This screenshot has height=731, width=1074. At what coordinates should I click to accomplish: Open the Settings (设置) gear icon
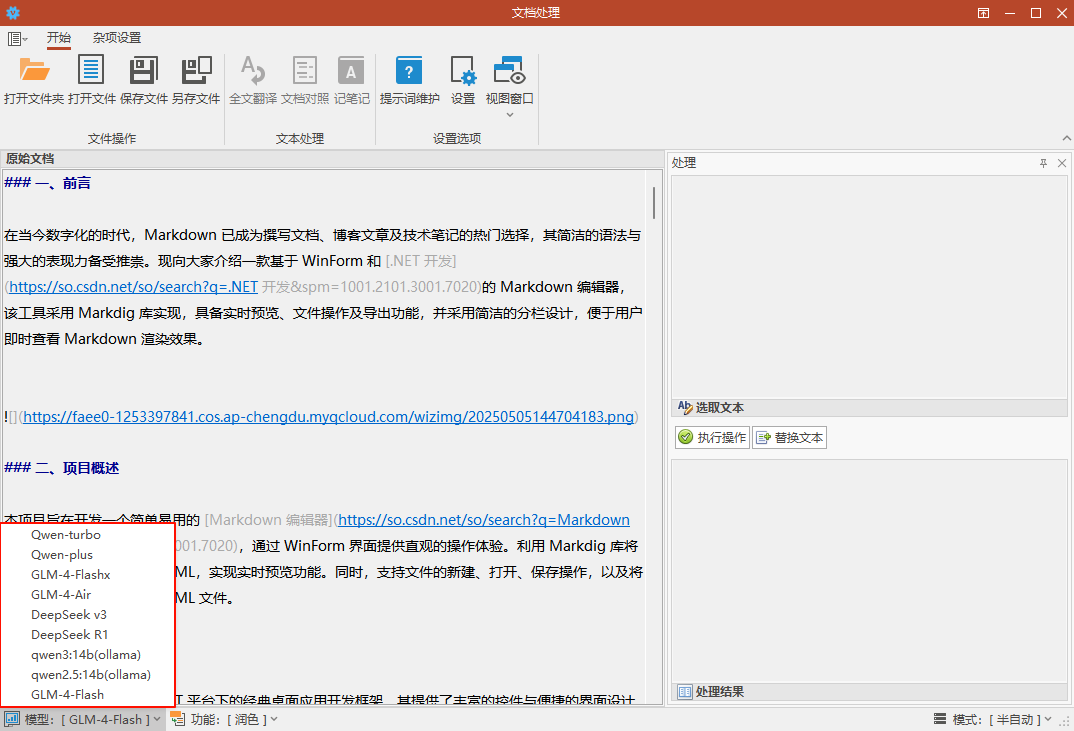point(463,71)
